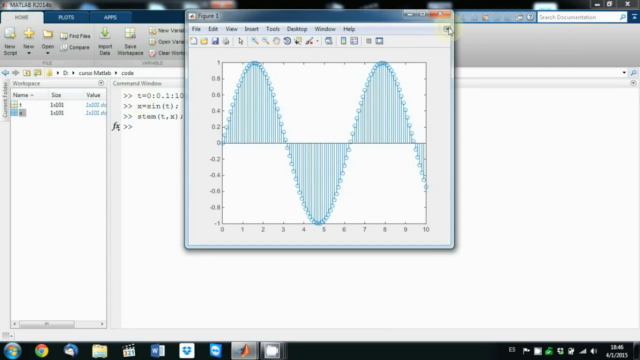Viewport: 640px width, 360px height.
Task: Print the figure with the printer icon
Action: pos(226,41)
